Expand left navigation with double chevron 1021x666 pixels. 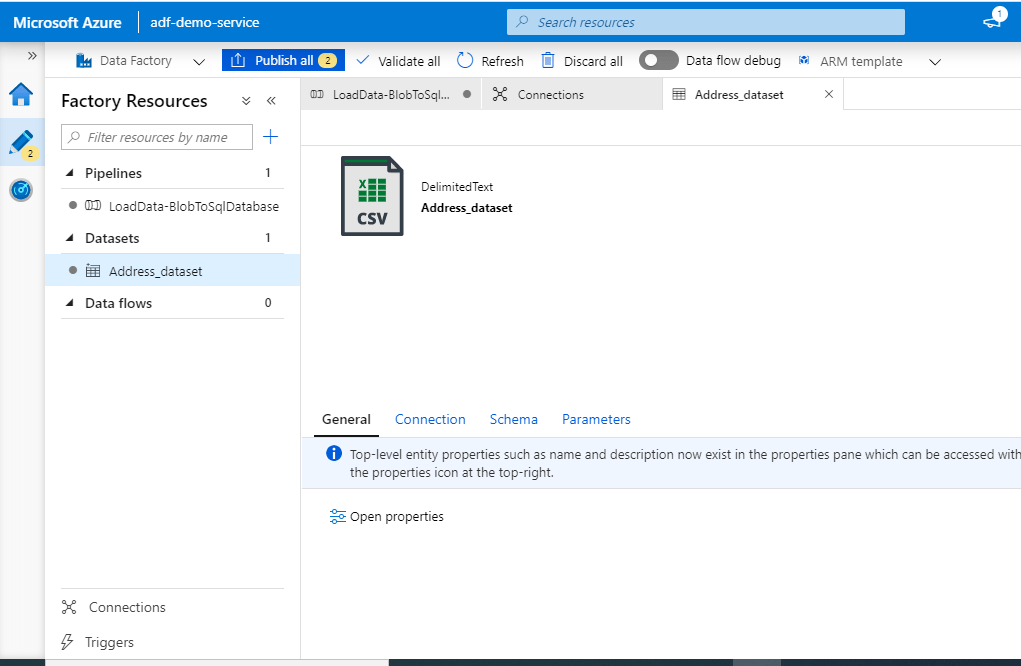pos(32,56)
